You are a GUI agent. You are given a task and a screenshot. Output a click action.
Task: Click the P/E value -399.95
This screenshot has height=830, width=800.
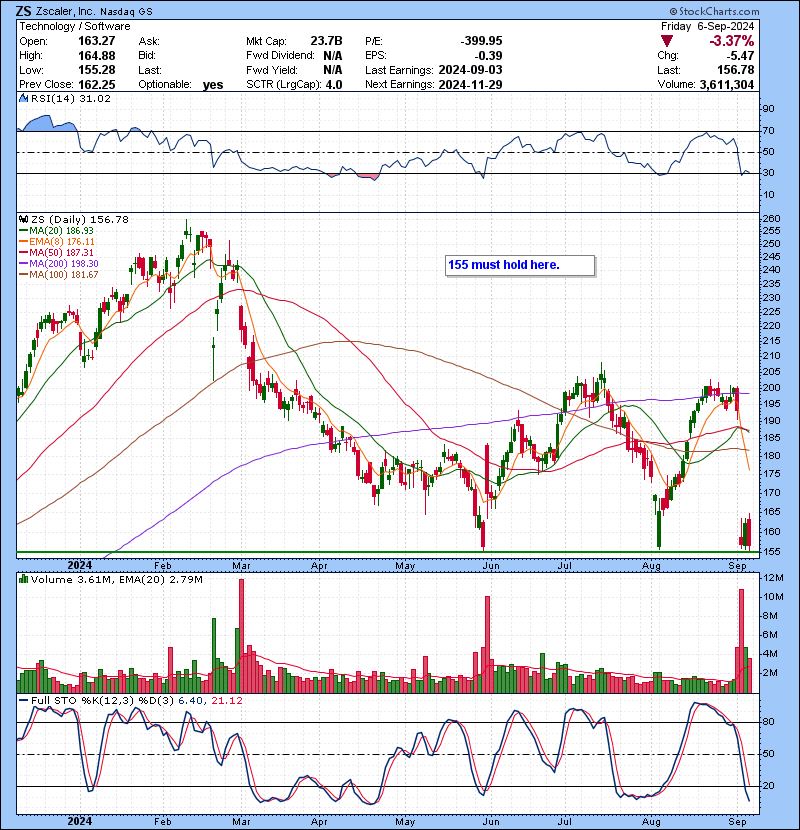point(481,41)
